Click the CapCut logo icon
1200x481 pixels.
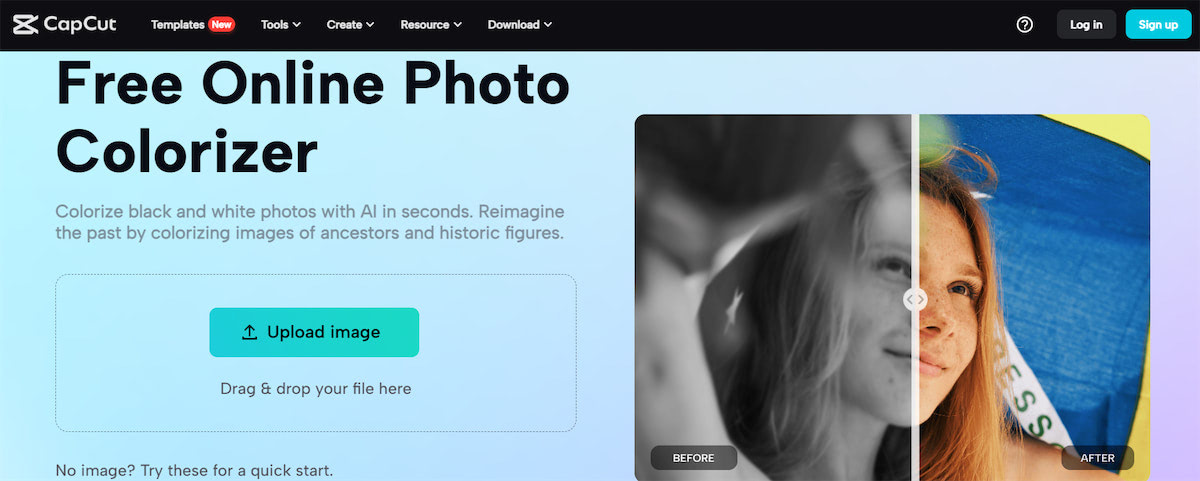(x=26, y=24)
